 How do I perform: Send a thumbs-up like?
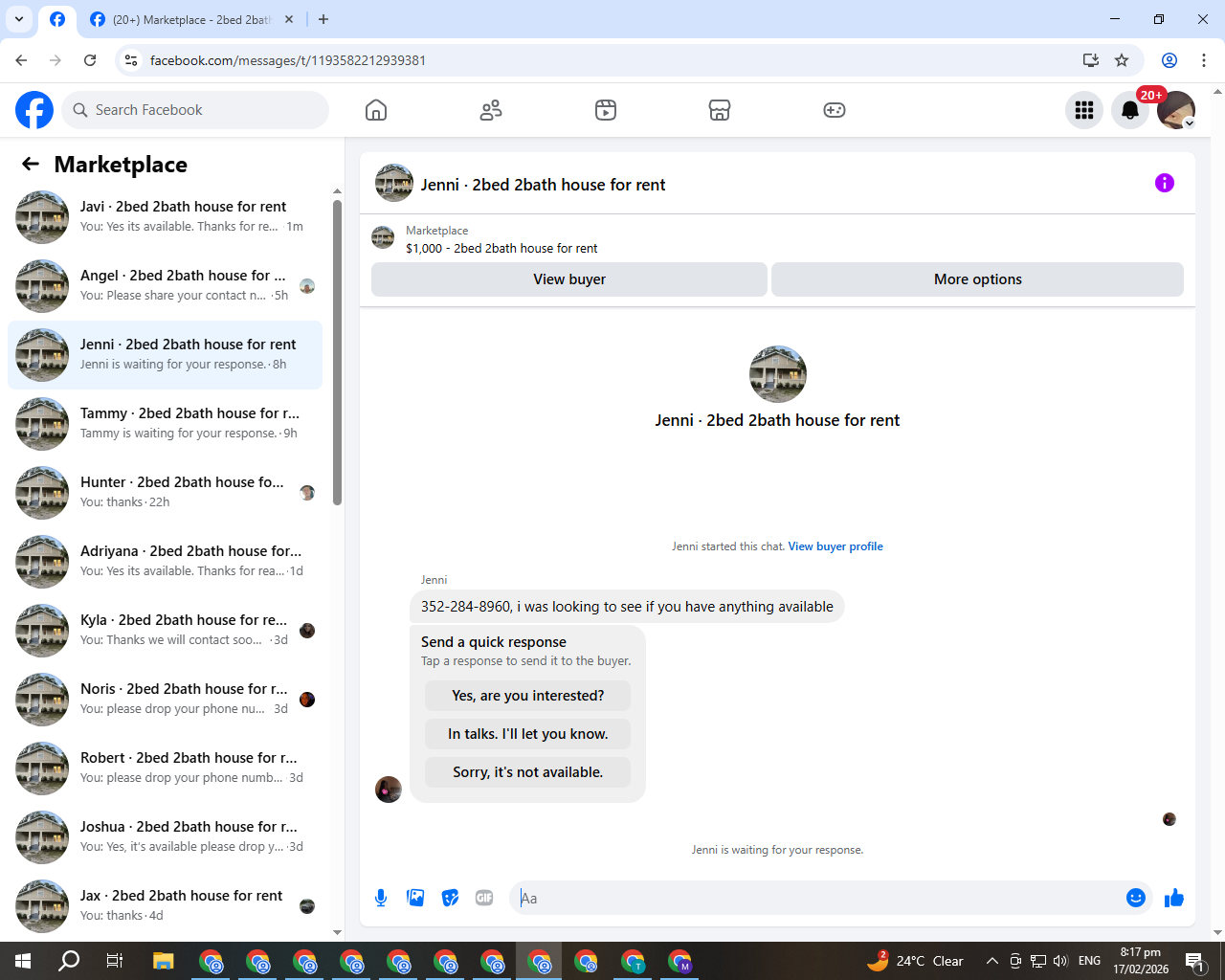click(x=1174, y=898)
